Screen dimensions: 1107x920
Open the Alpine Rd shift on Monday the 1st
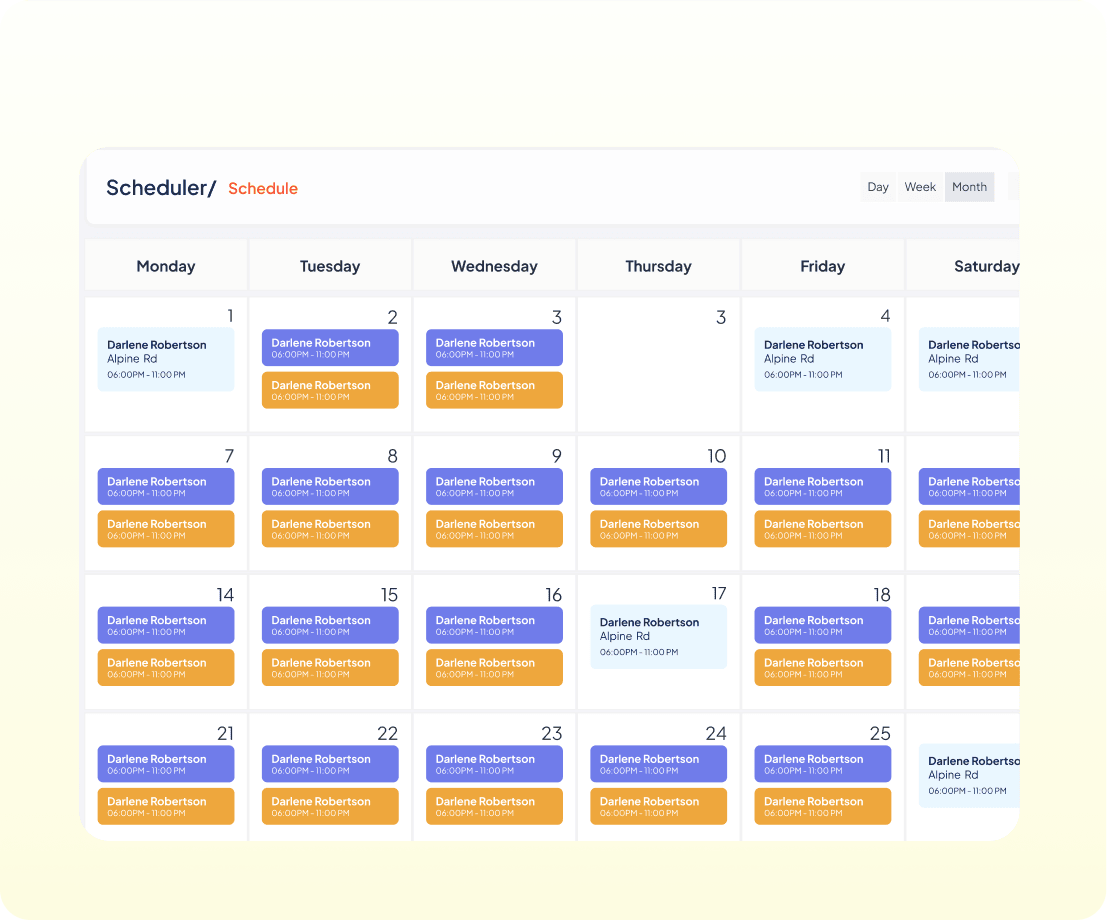click(166, 359)
